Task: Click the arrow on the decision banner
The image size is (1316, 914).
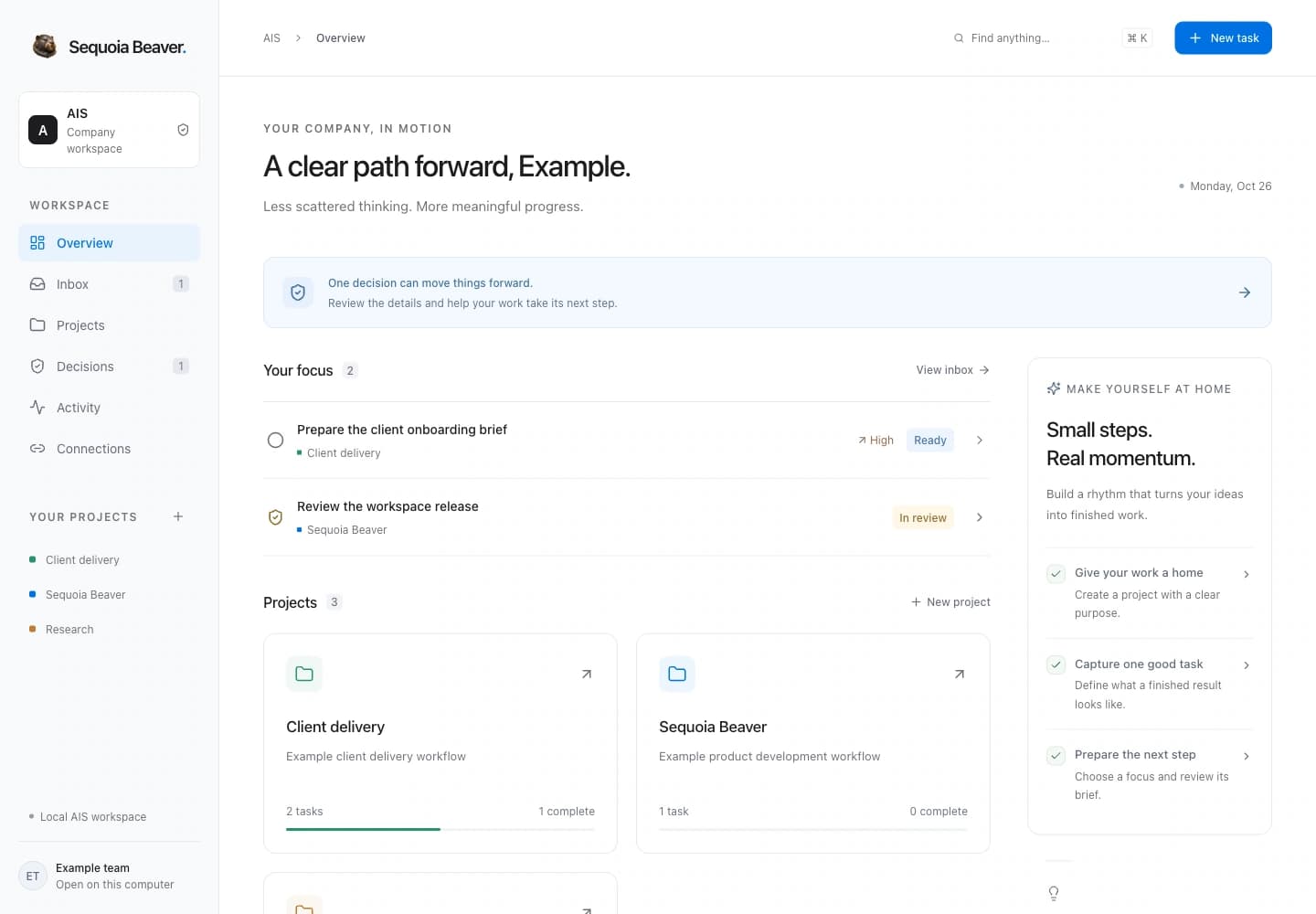Action: 1245,292
